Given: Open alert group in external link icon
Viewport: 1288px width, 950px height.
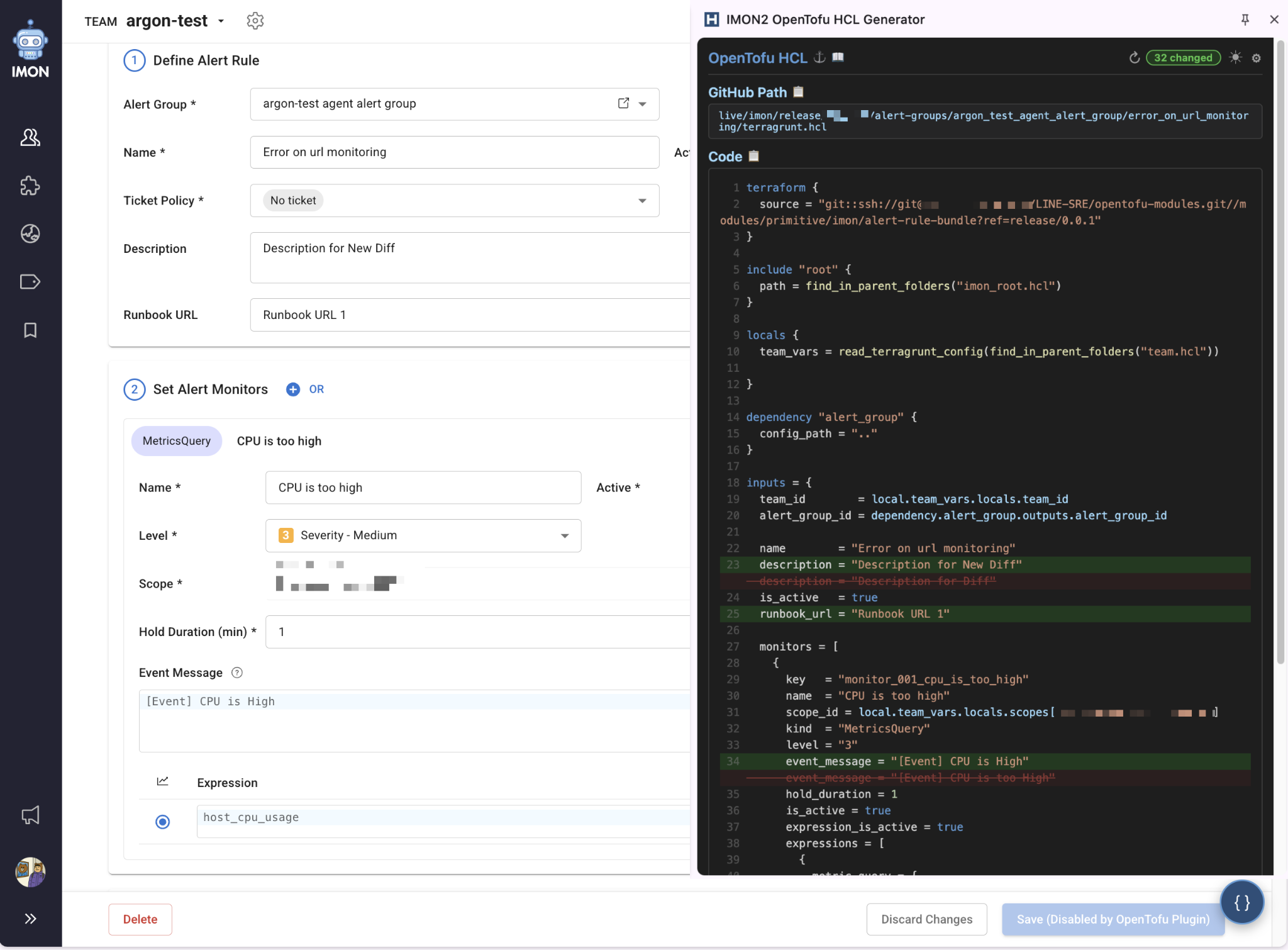Looking at the screenshot, I should [623, 103].
